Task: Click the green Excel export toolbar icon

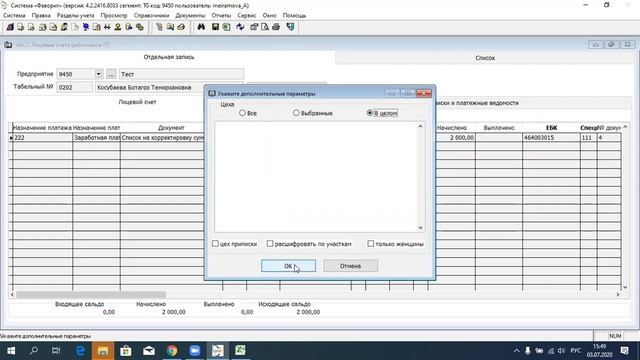Action: pos(226,27)
